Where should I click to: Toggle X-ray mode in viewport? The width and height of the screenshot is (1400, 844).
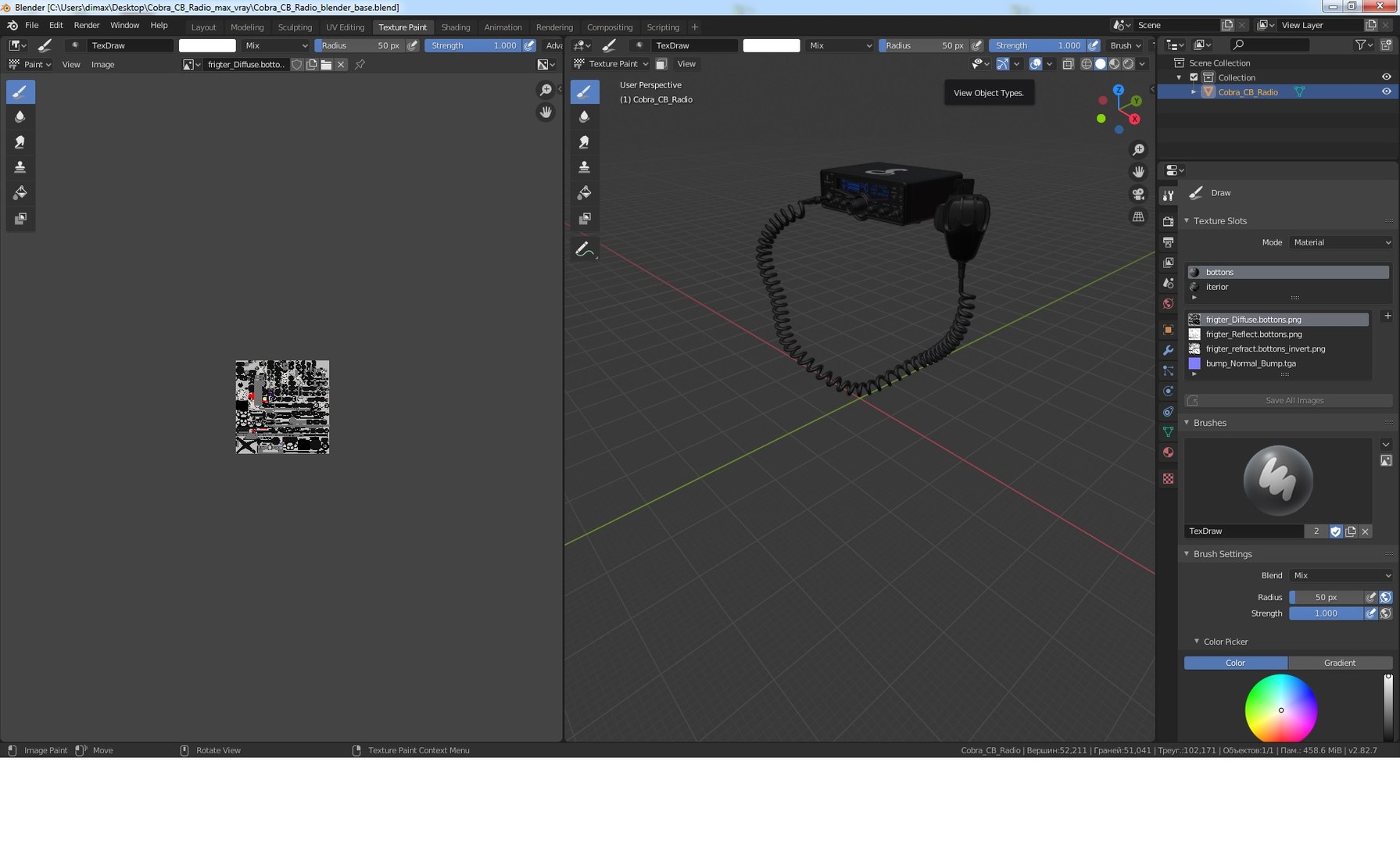[1068, 64]
